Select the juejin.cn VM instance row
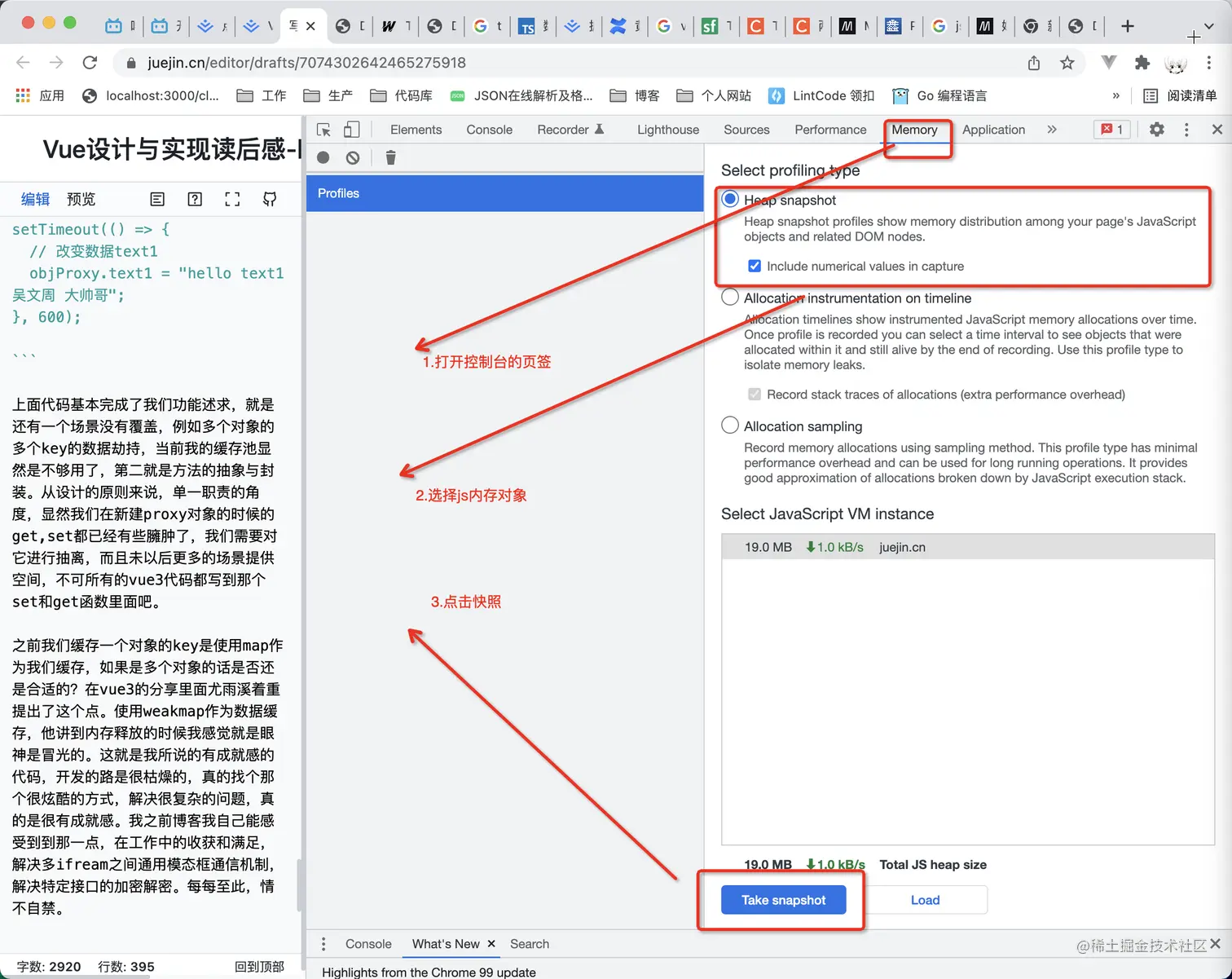The width and height of the screenshot is (1232, 979). pyautogui.click(x=968, y=547)
